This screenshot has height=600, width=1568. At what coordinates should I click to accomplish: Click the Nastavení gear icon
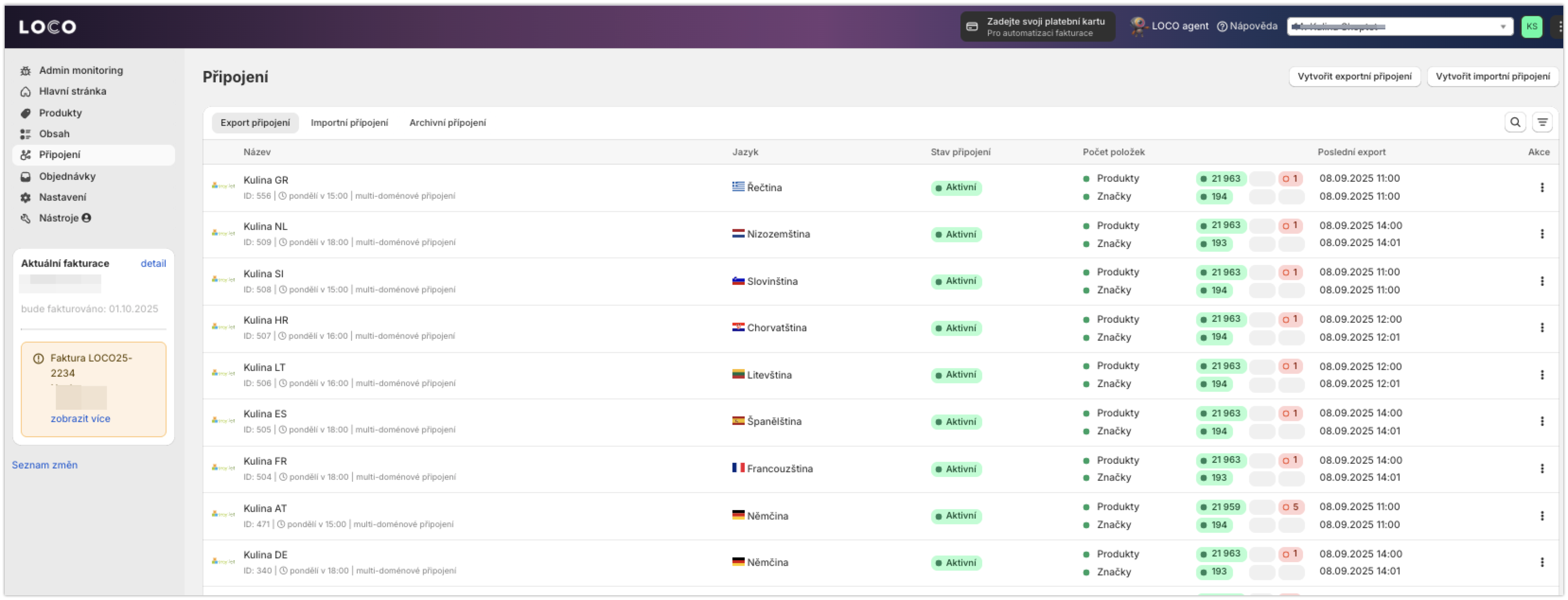click(x=26, y=198)
